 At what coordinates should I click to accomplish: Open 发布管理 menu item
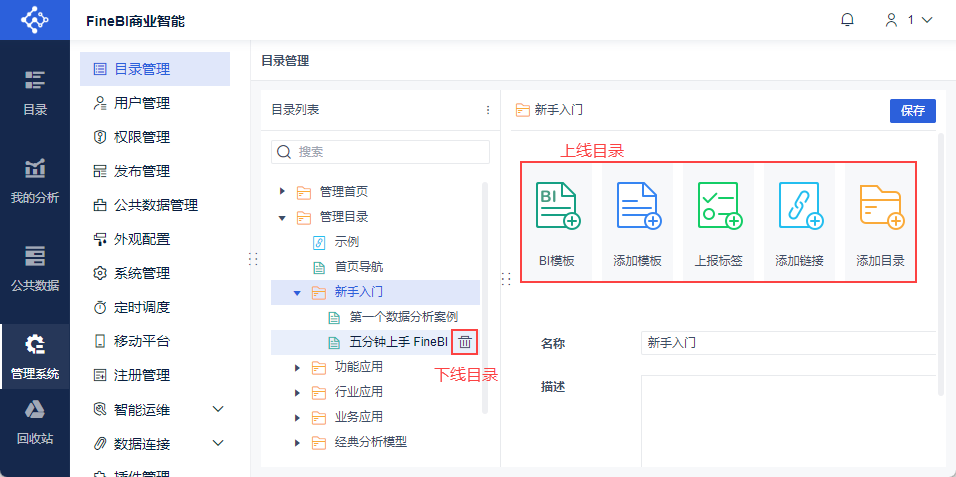click(x=155, y=171)
